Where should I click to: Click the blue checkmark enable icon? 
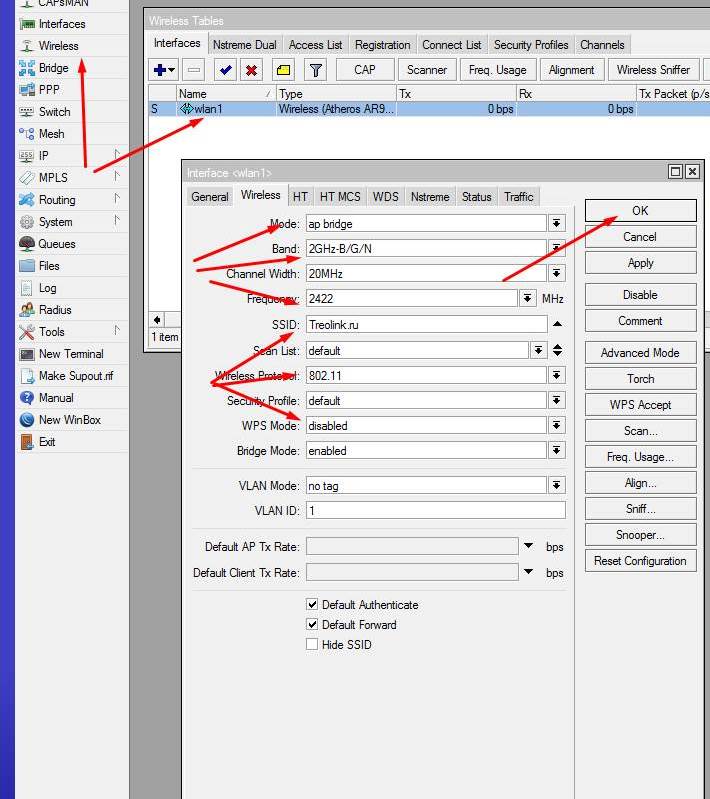coord(225,70)
